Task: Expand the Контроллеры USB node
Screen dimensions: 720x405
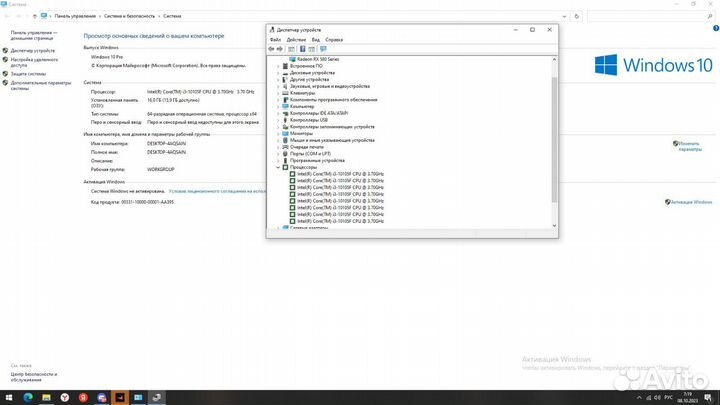Action: (x=278, y=120)
